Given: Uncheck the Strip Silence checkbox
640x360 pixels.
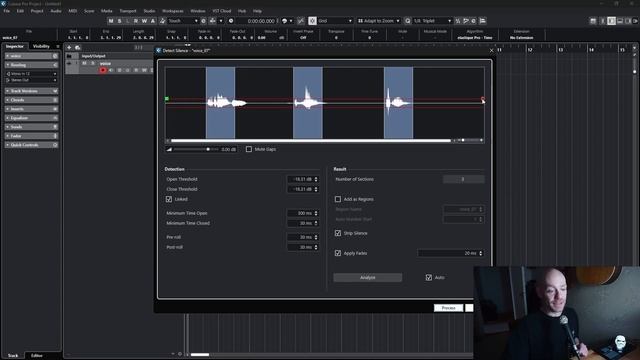Looking at the screenshot, I should (x=338, y=233).
